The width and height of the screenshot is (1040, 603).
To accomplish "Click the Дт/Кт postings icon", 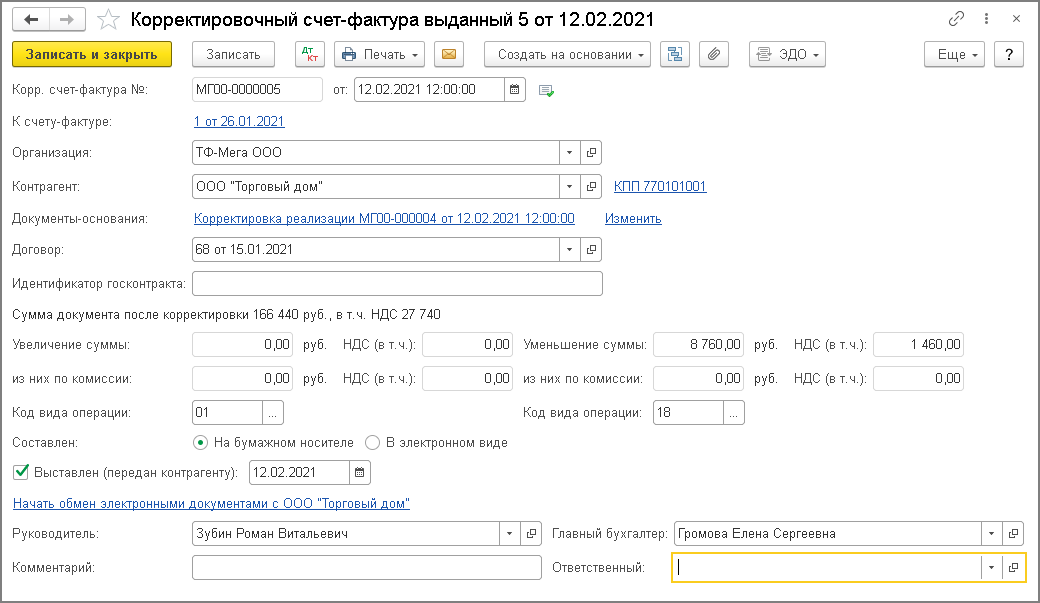I will tap(310, 54).
